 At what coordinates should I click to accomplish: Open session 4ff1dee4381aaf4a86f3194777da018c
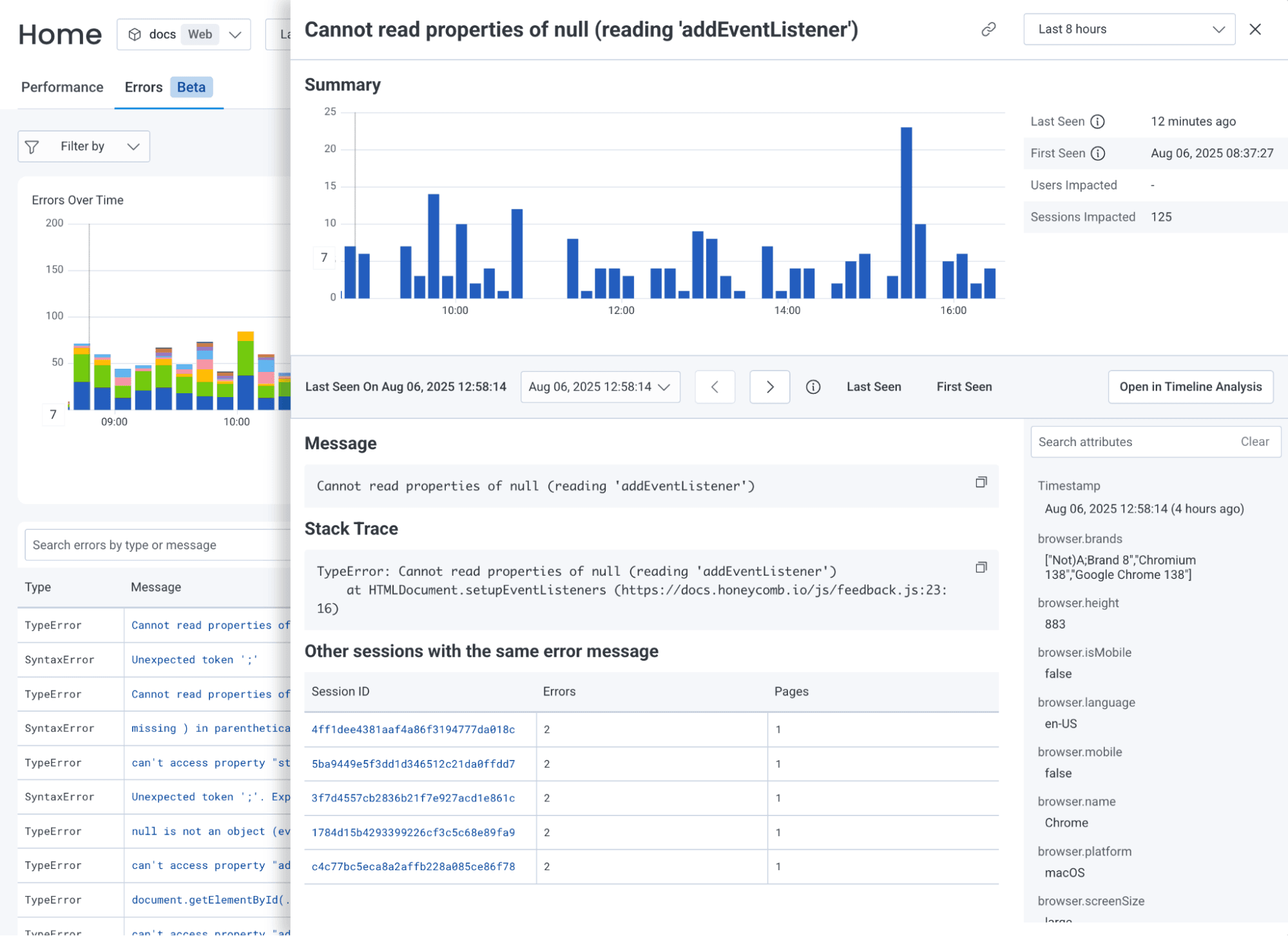tap(413, 729)
